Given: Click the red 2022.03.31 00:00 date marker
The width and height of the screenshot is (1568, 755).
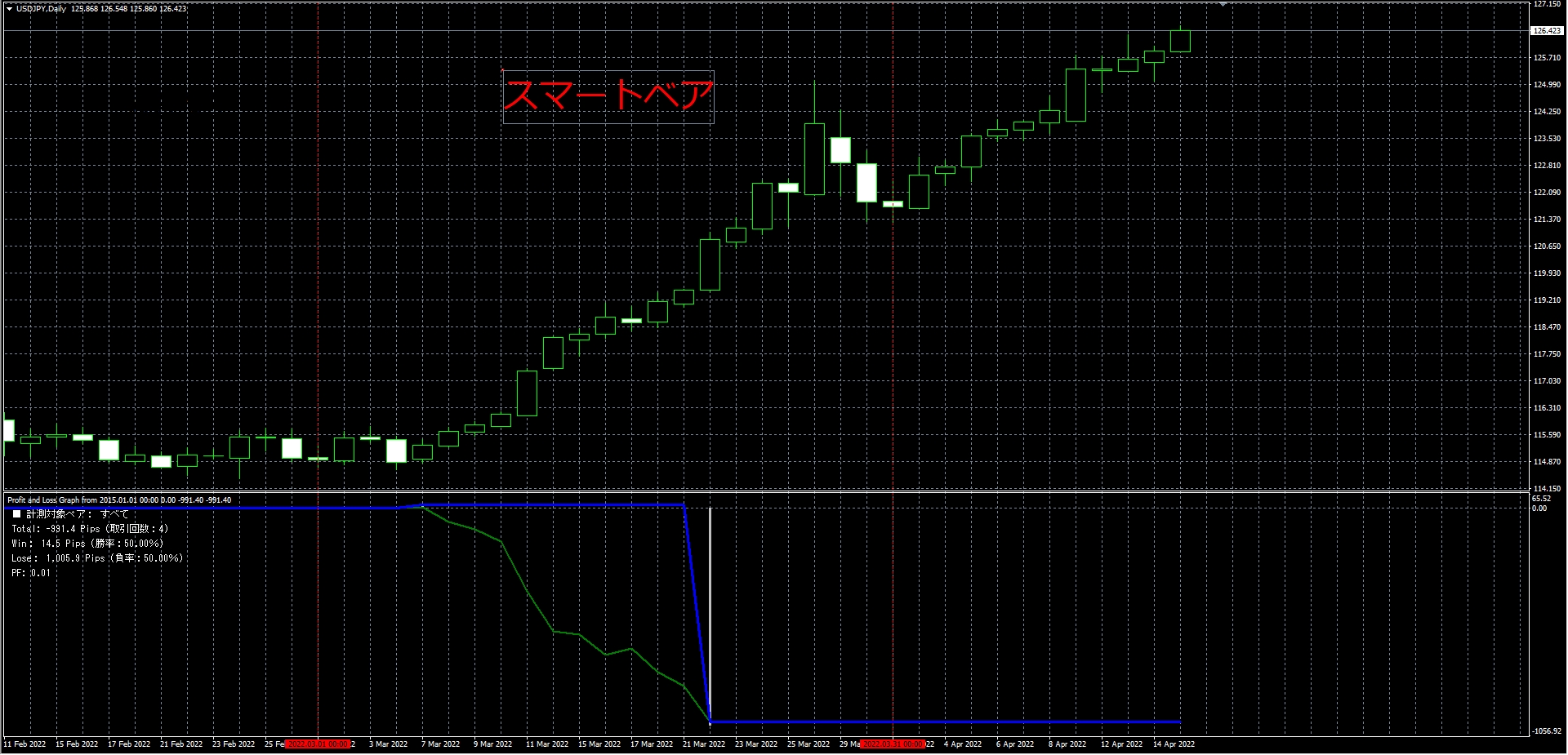Looking at the screenshot, I should (x=893, y=744).
